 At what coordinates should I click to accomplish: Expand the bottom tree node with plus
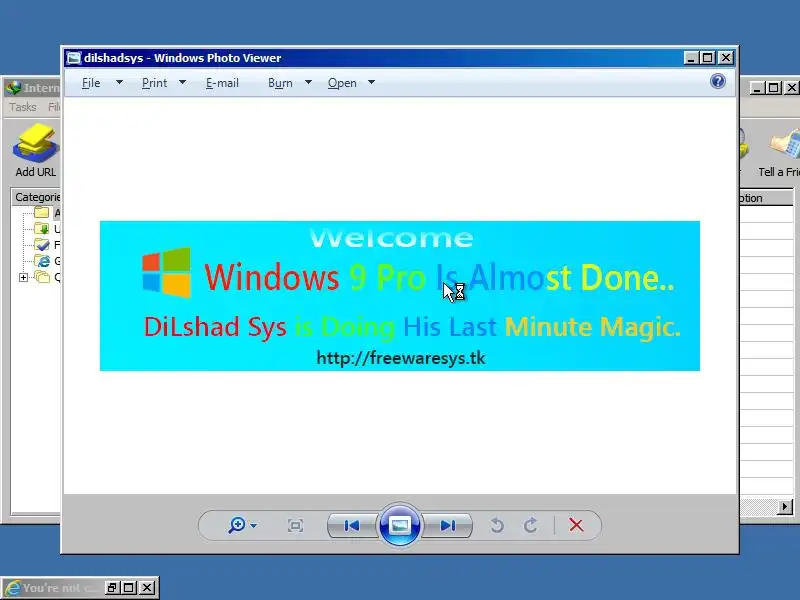23,278
